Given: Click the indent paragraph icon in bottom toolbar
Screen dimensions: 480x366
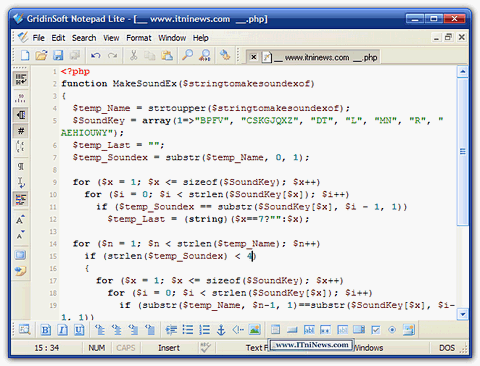Looking at the screenshot, I should [171, 330].
